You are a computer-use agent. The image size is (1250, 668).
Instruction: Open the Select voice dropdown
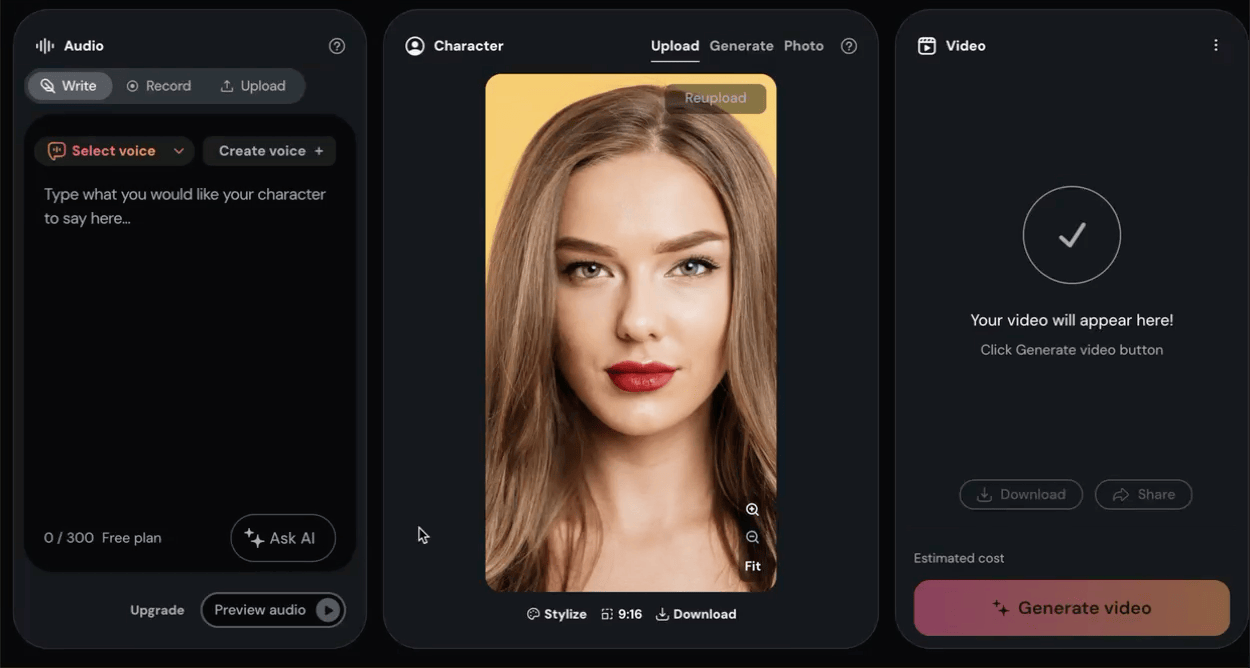115,151
